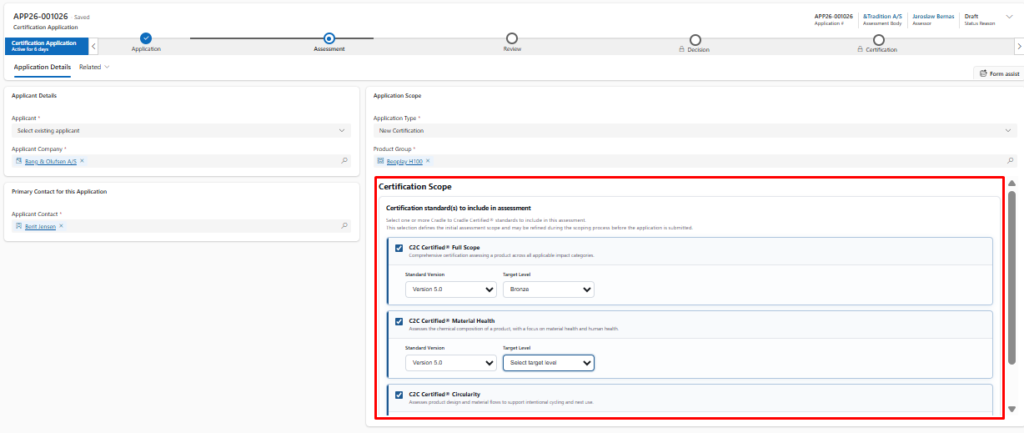1024x433 pixels.
Task: Open Full Scope Target Level Bronze dropdown
Action: point(548,289)
